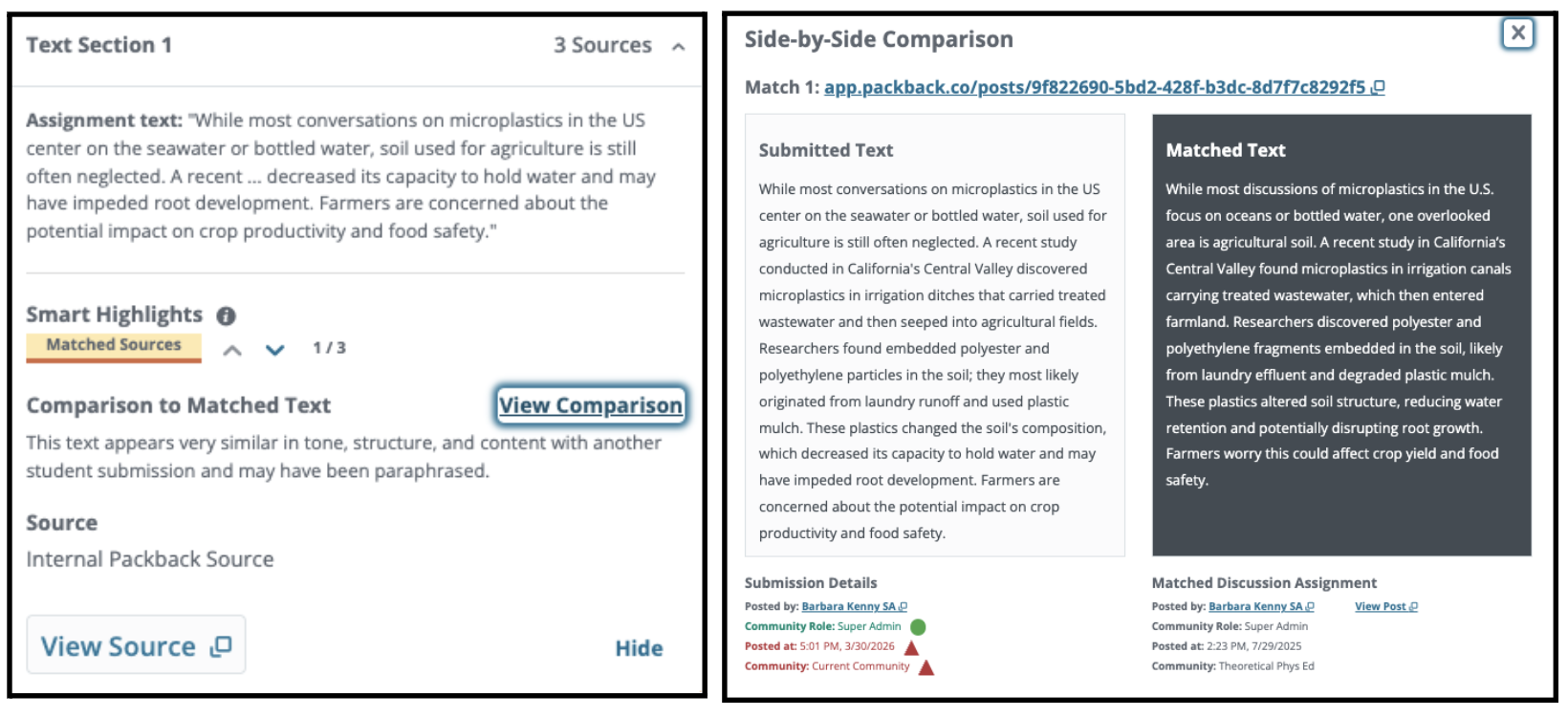Viewport: 1568px width, 717px height.
Task: Click the external-link icon on View Source
Action: tap(222, 646)
